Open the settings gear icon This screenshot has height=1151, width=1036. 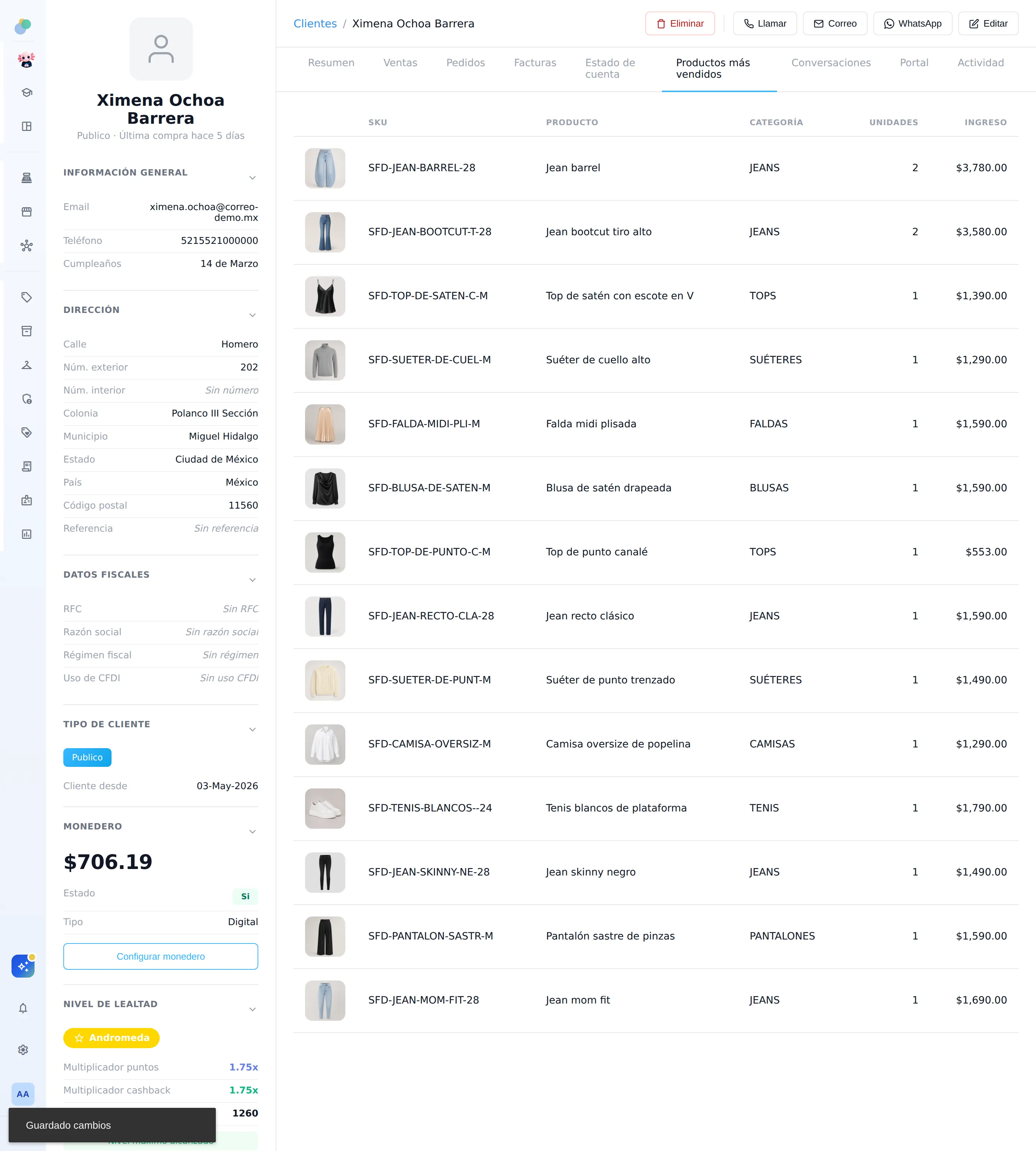[23, 1050]
